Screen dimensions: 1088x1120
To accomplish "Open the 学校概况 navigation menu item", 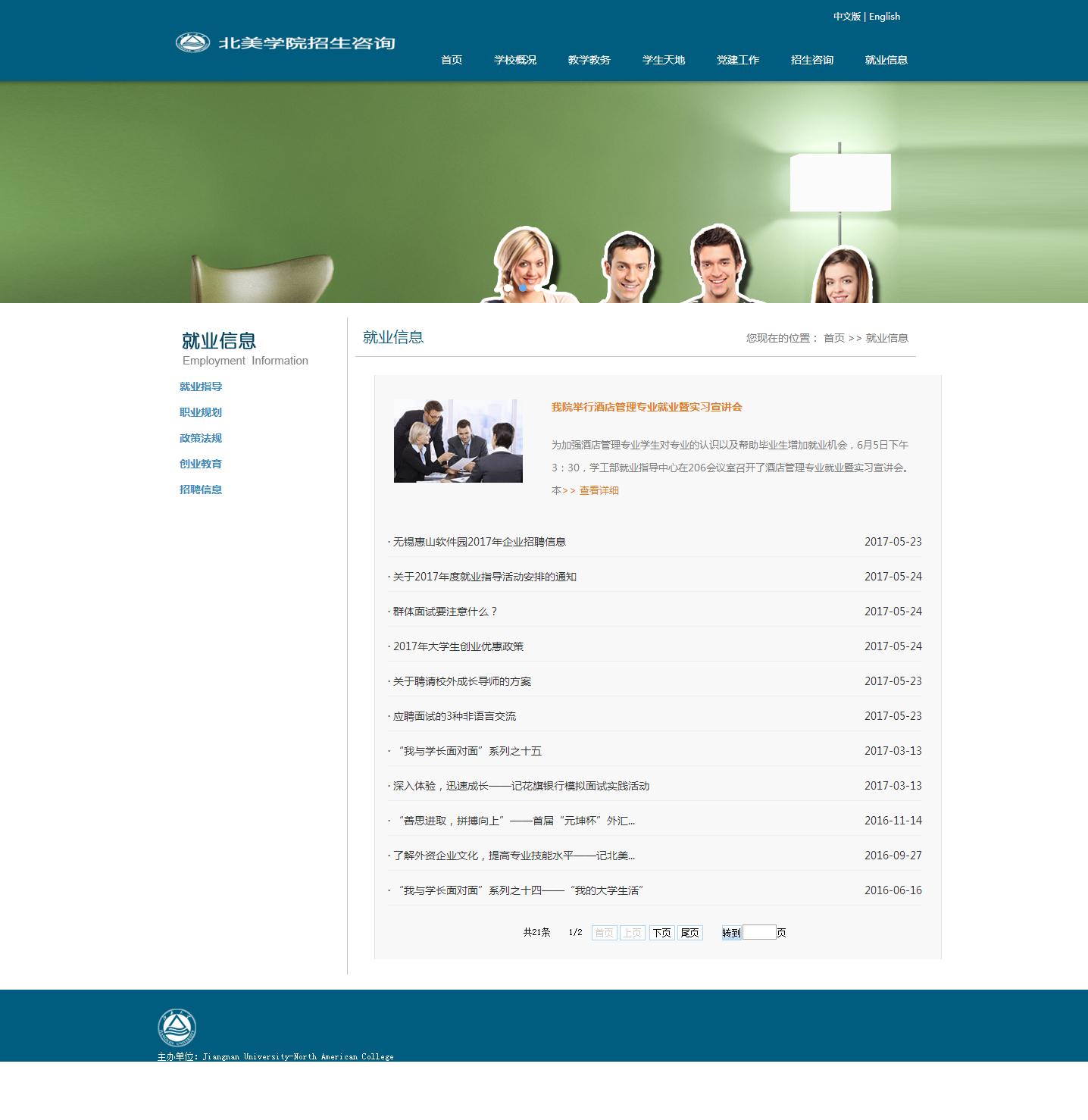I will [515, 60].
